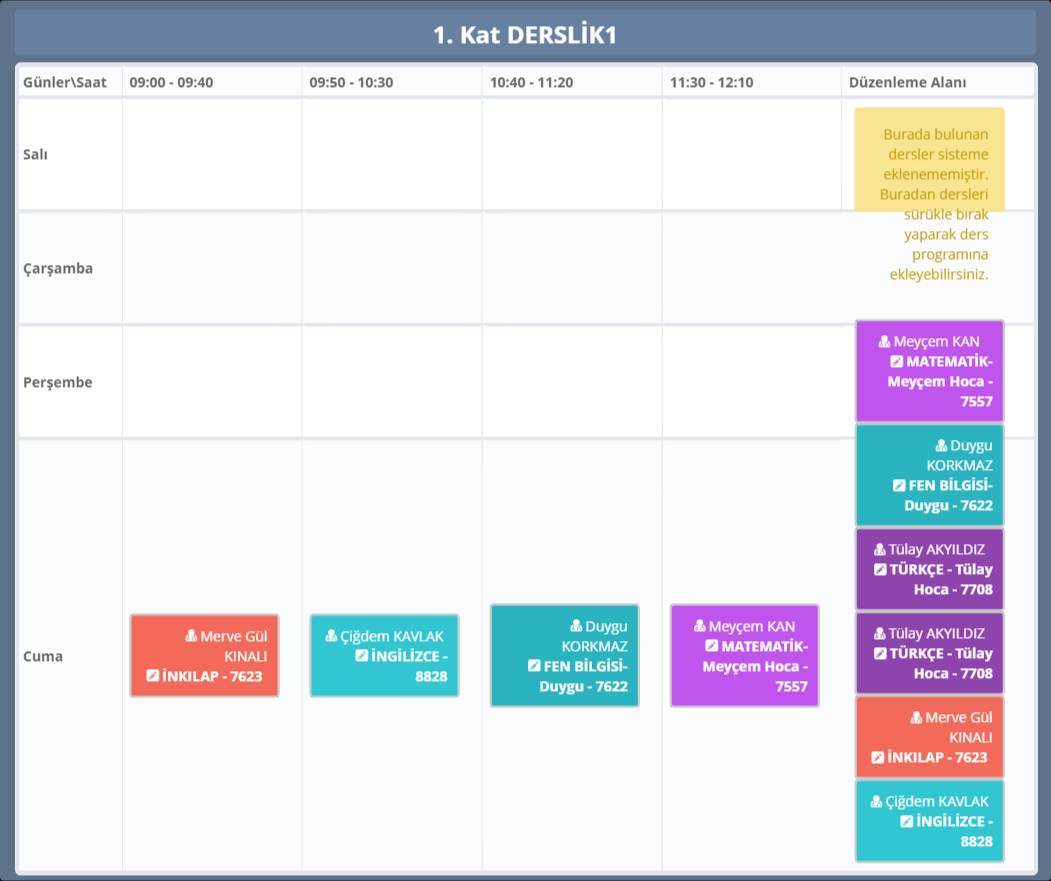Screen dimensions: 1051x881
Task: Click teacher icon on İNGİLİZCE card in Düzenleme Alanı
Action: tap(877, 802)
